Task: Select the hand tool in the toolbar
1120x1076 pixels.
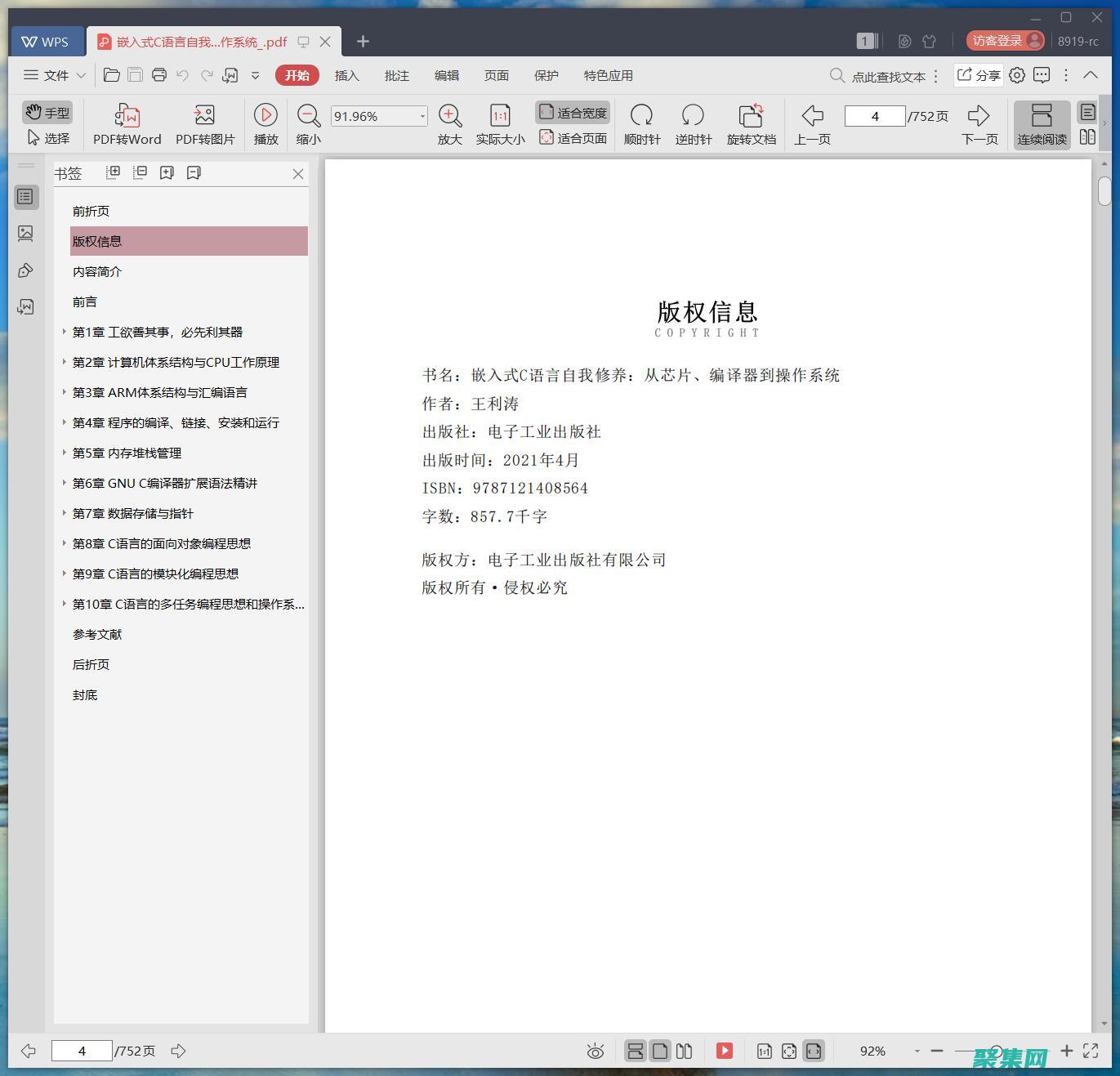Action: (47, 112)
